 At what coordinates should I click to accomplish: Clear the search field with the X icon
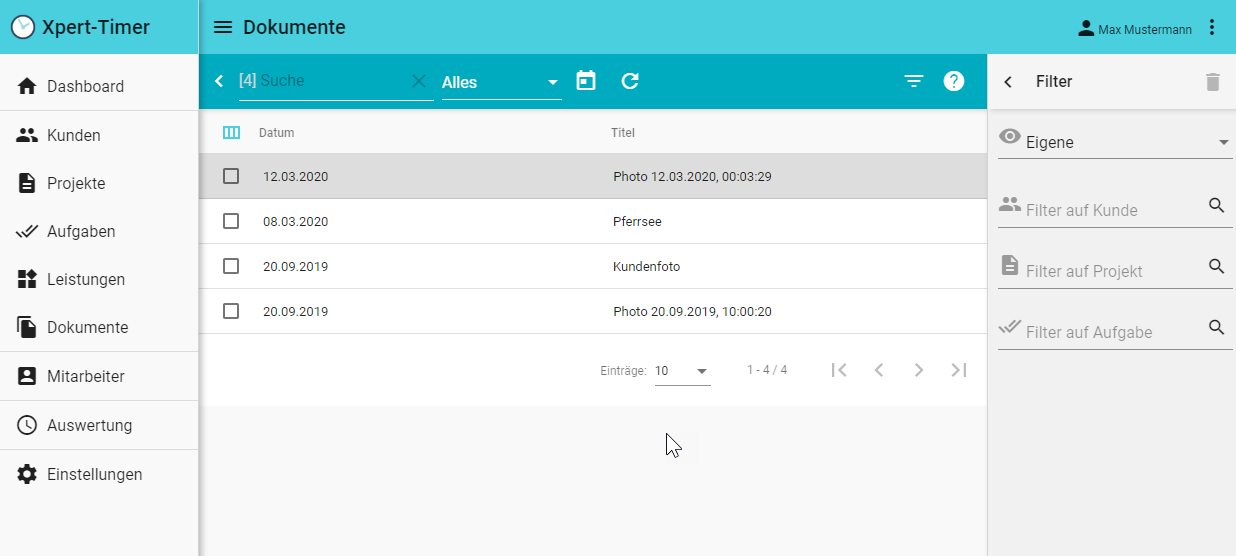tap(419, 81)
